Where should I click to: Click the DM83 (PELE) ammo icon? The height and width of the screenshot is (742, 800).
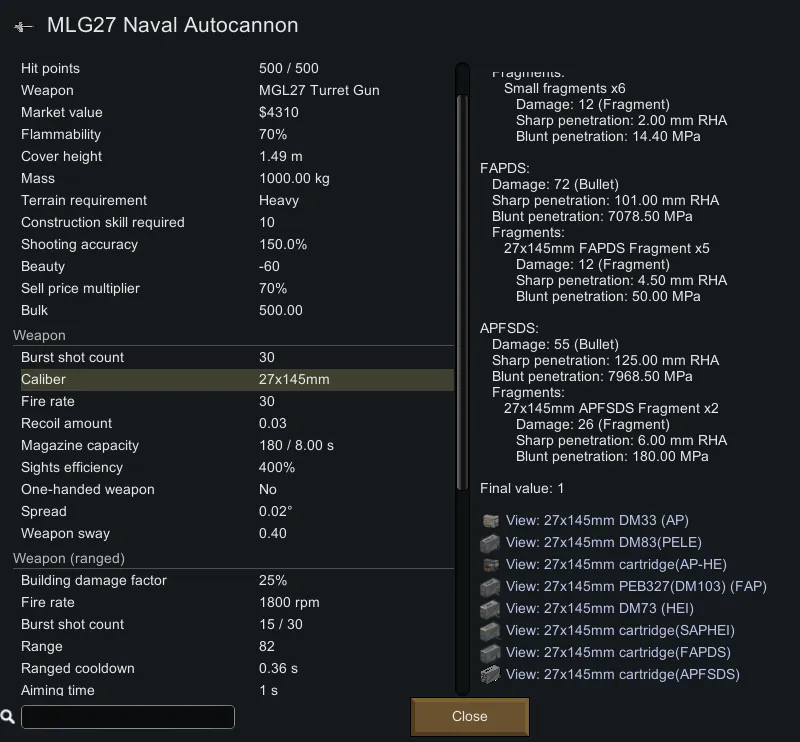click(x=490, y=542)
